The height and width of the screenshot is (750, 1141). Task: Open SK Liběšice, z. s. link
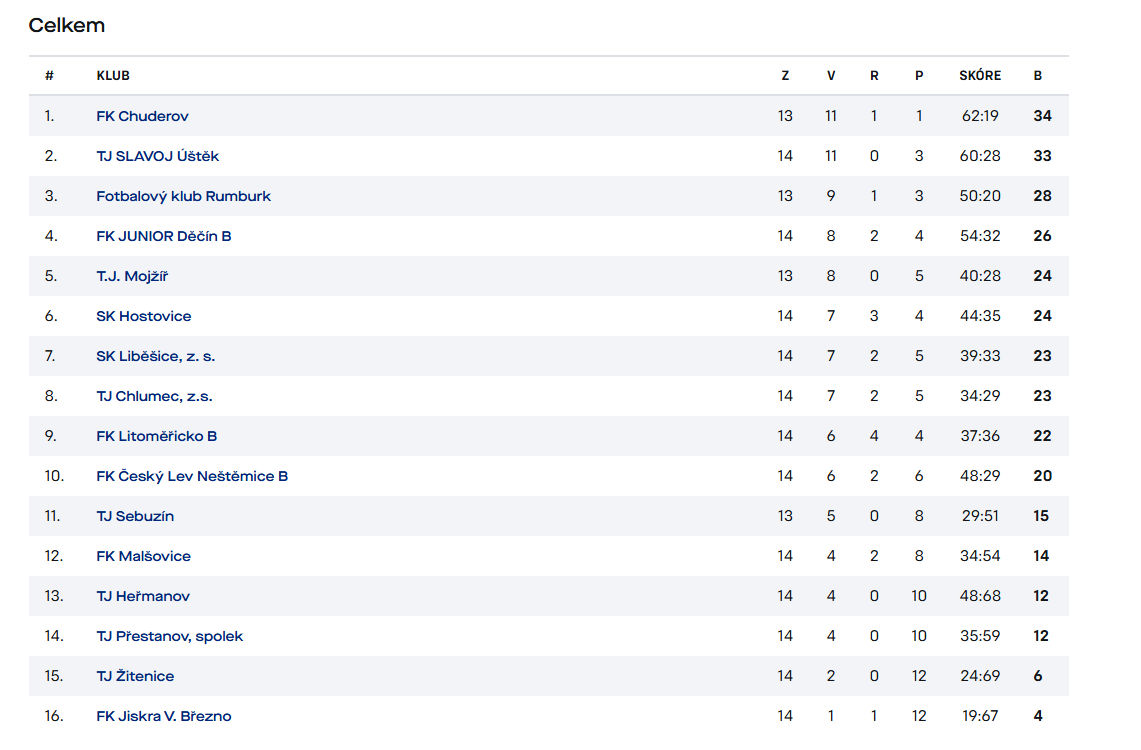(155, 356)
